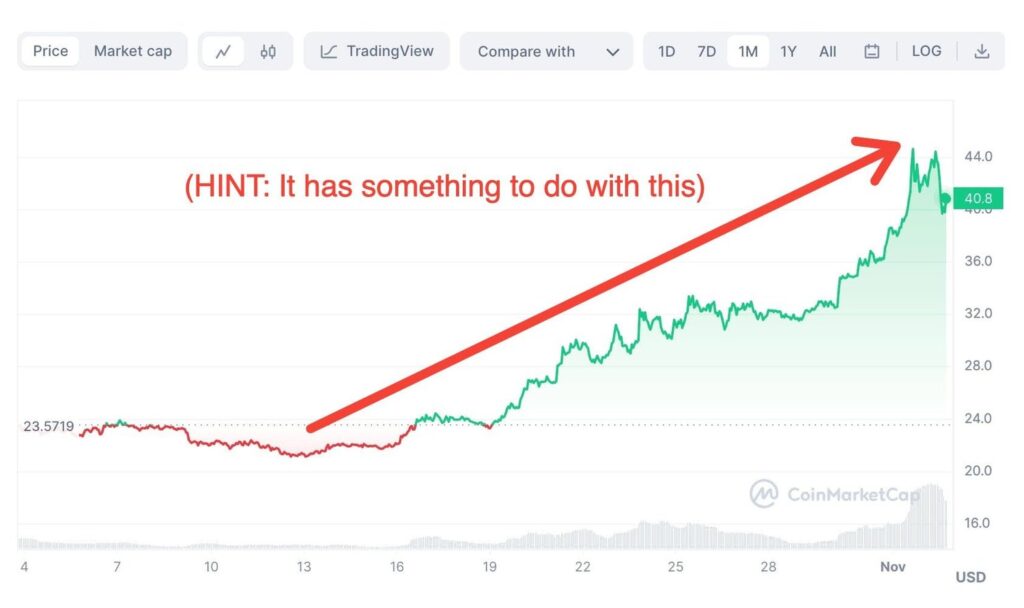Download chart data using the download icon
Image resolution: width=1024 pixels, height=608 pixels.
pyautogui.click(x=982, y=51)
